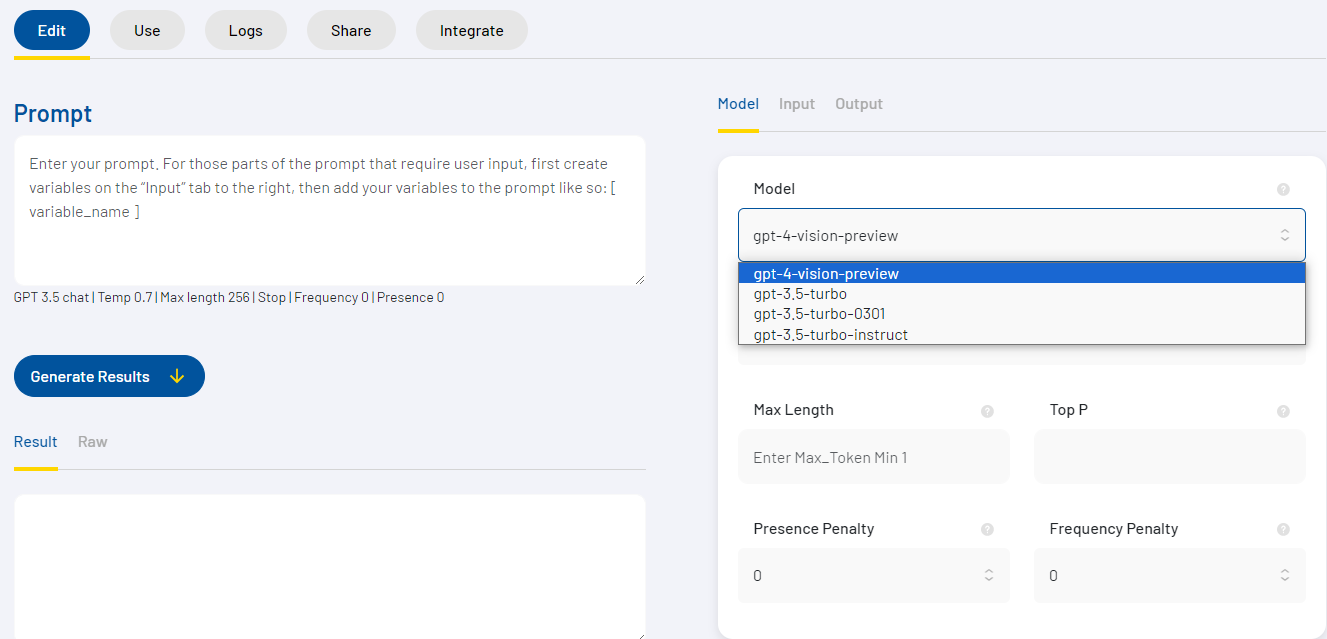Image resolution: width=1327 pixels, height=639 pixels.
Task: Open the Model dropdown showing gpt-4-vision-preview
Action: (x=1021, y=236)
